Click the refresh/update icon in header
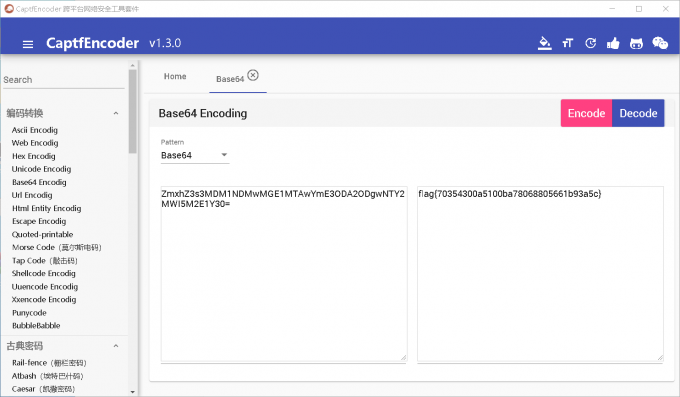 [590, 43]
